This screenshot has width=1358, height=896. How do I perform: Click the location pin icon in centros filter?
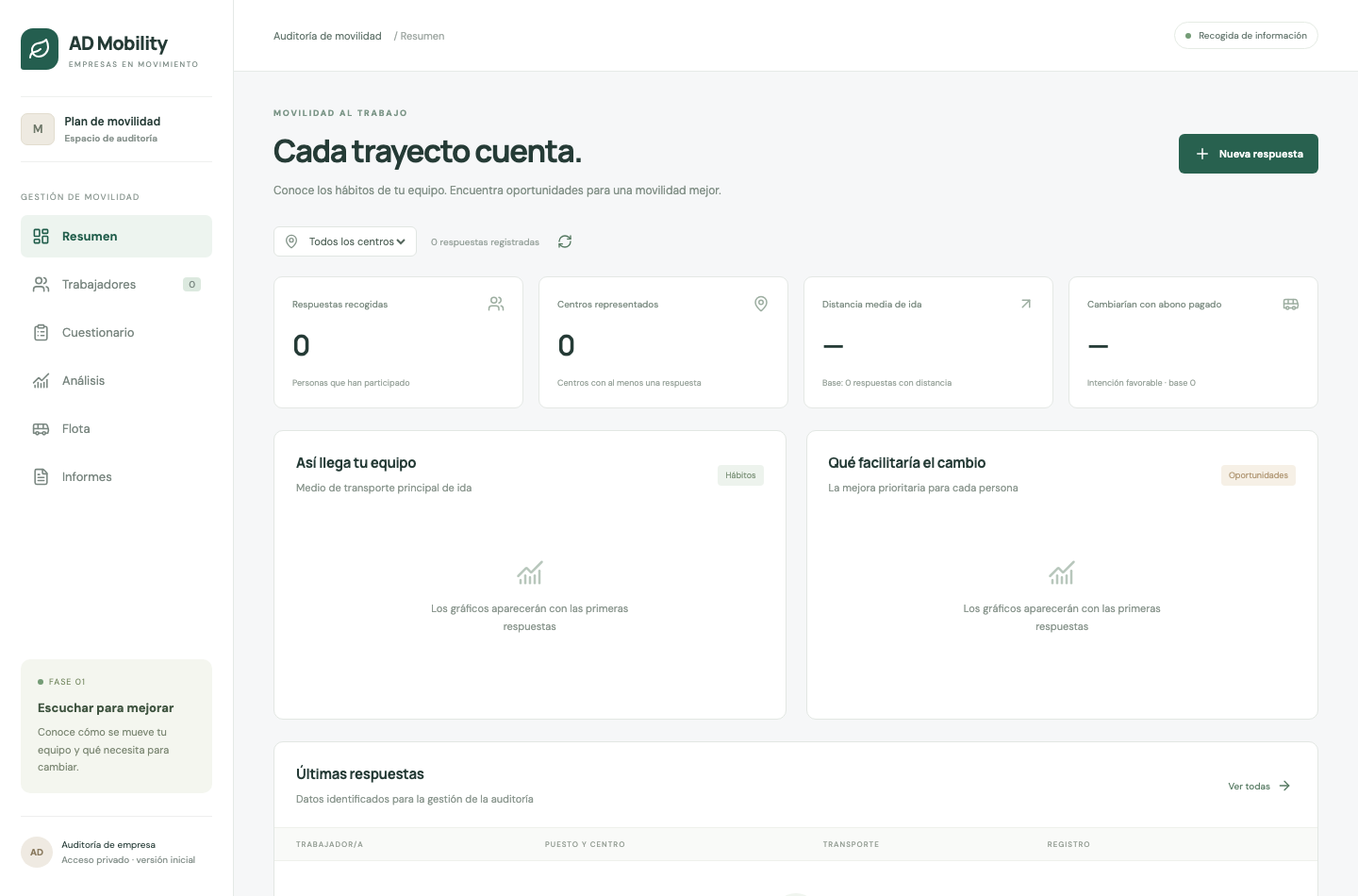[x=291, y=241]
